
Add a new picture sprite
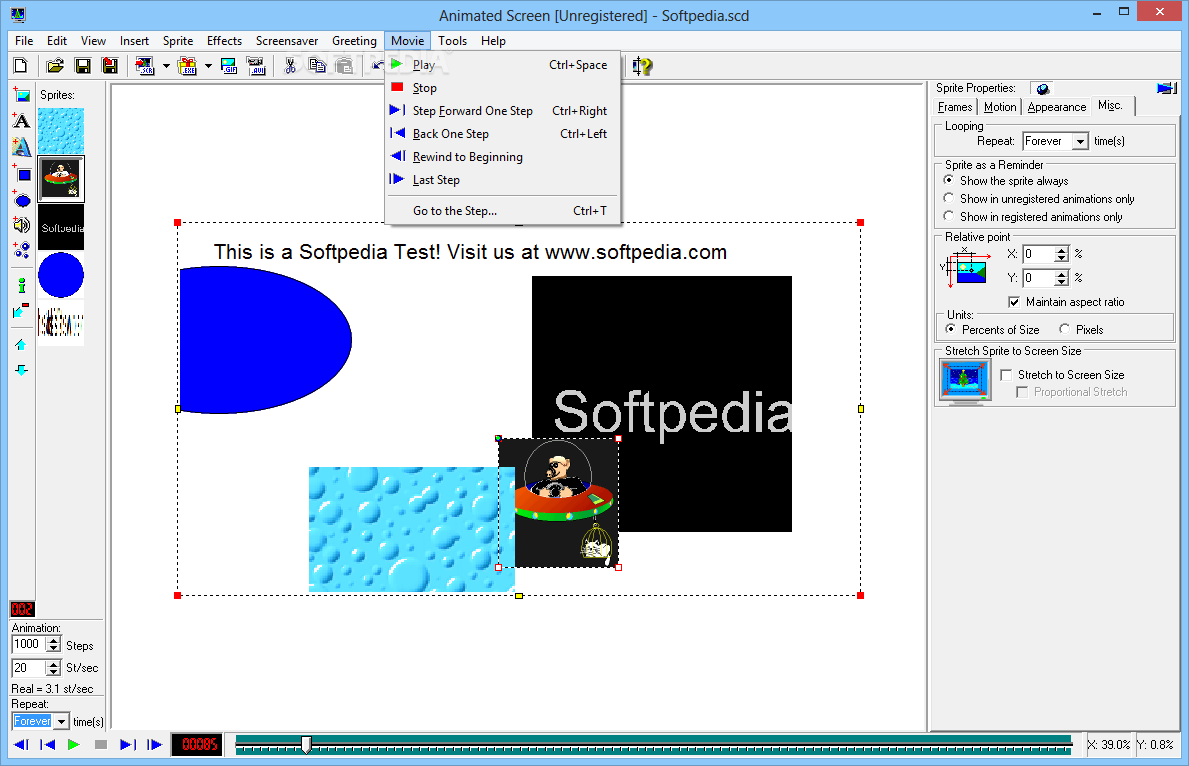click(x=21, y=95)
